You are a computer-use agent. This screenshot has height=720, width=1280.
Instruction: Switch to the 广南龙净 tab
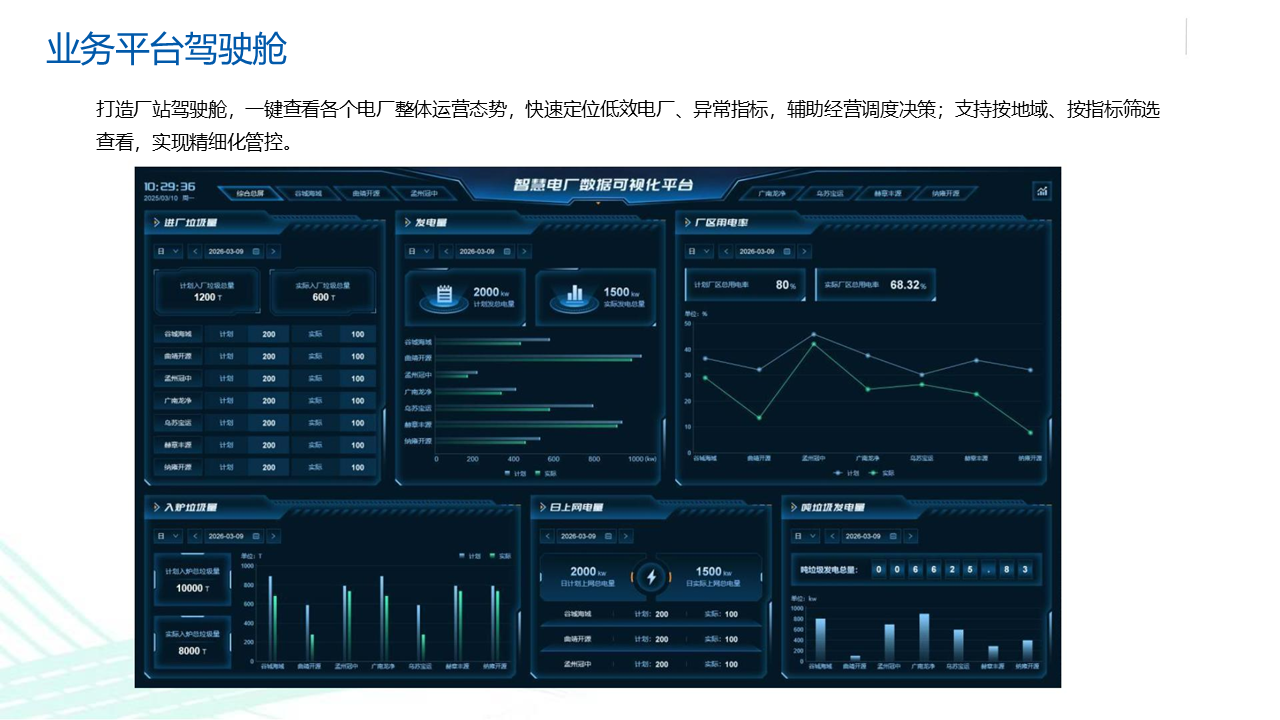pos(772,193)
